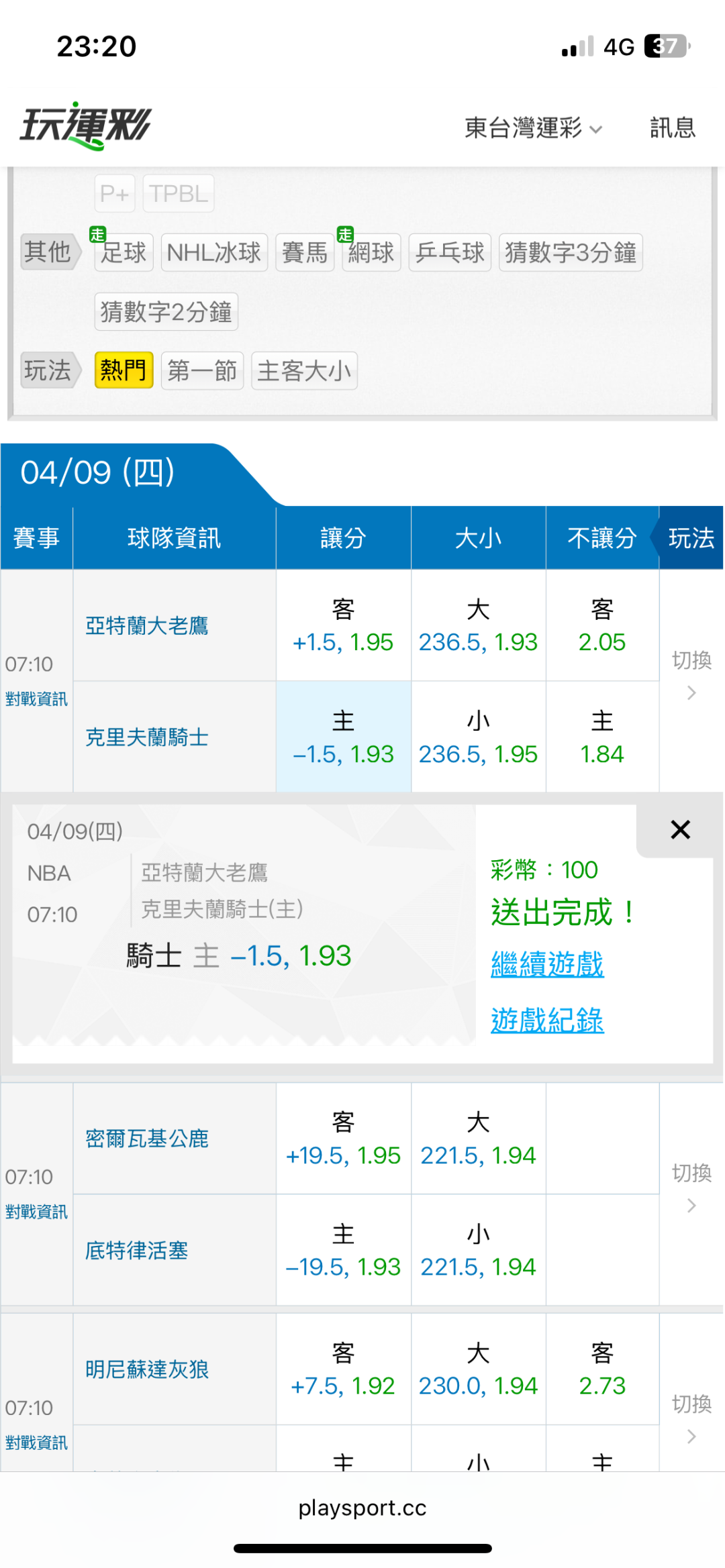Pick 克里夫蘭騎士 主 -1.5 spread odds

[343, 737]
